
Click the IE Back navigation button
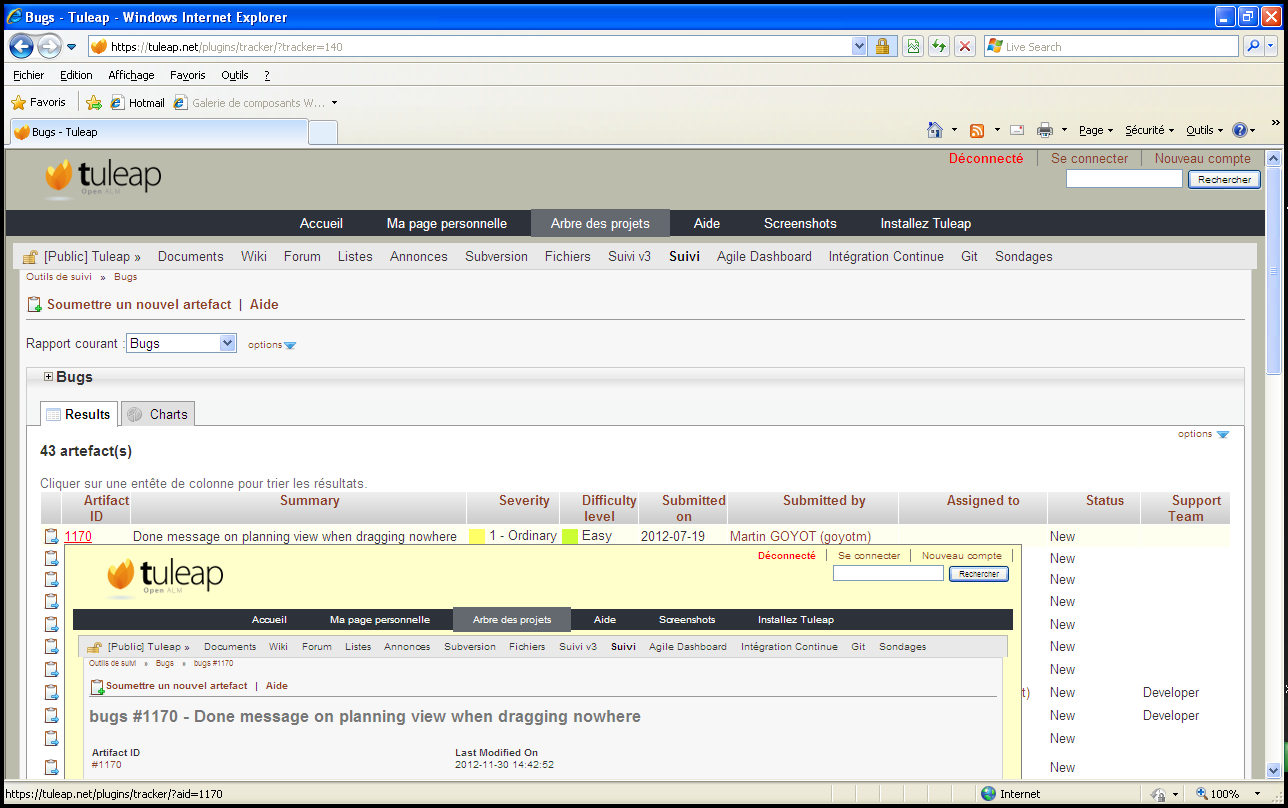22,46
